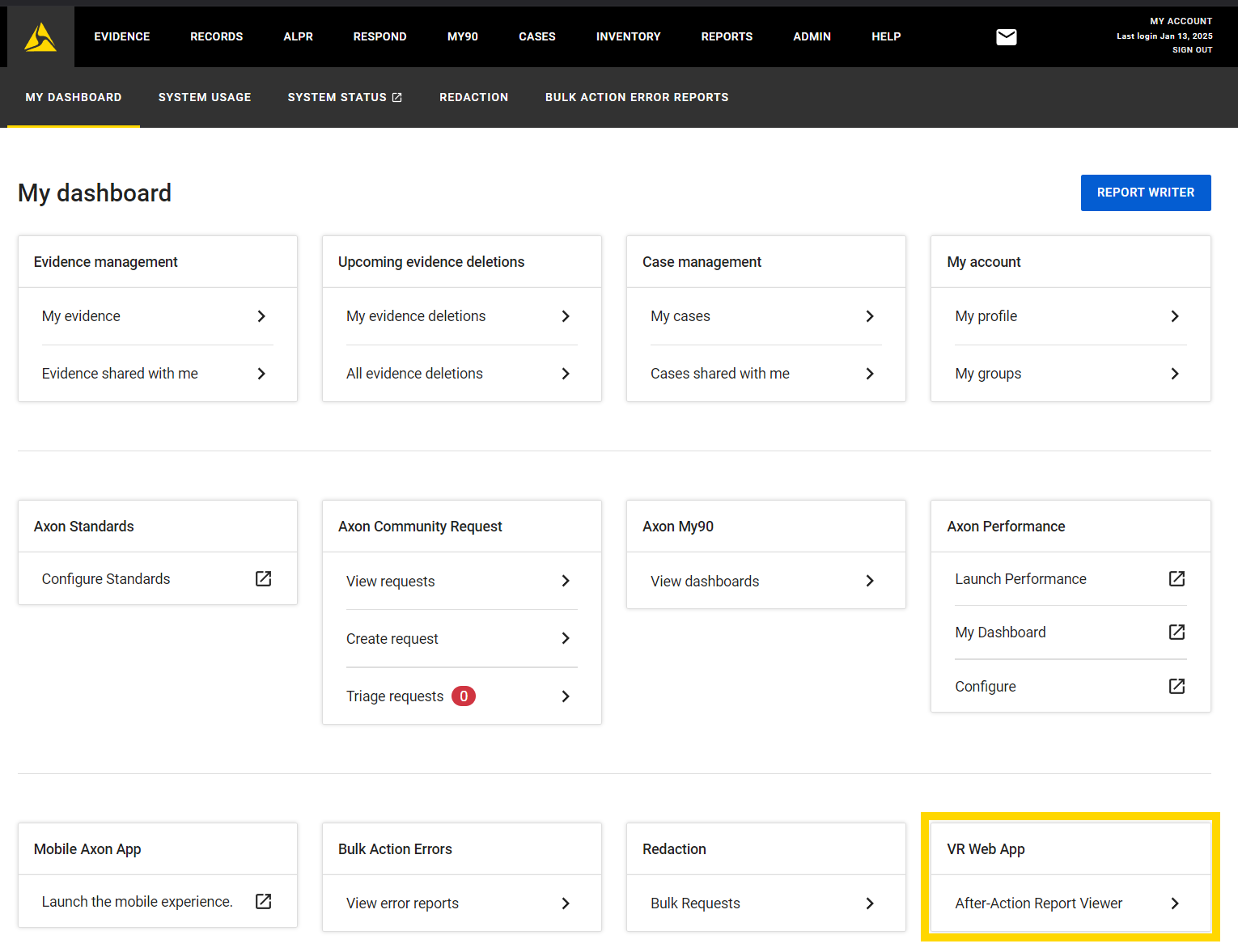Click the My groups chevron arrow

tap(1175, 374)
